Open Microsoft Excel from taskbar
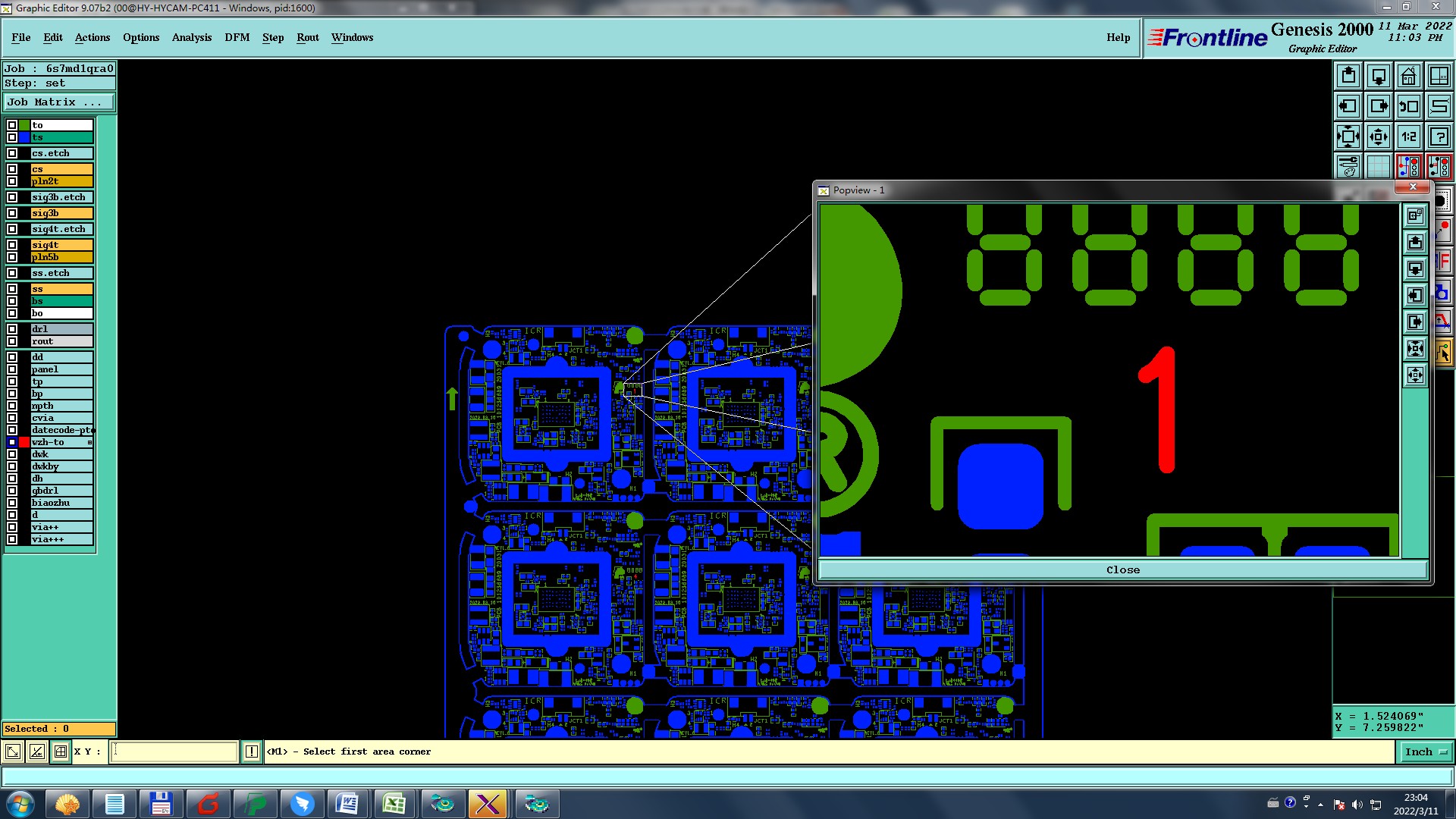Screen dimensions: 1456x819 point(394,804)
